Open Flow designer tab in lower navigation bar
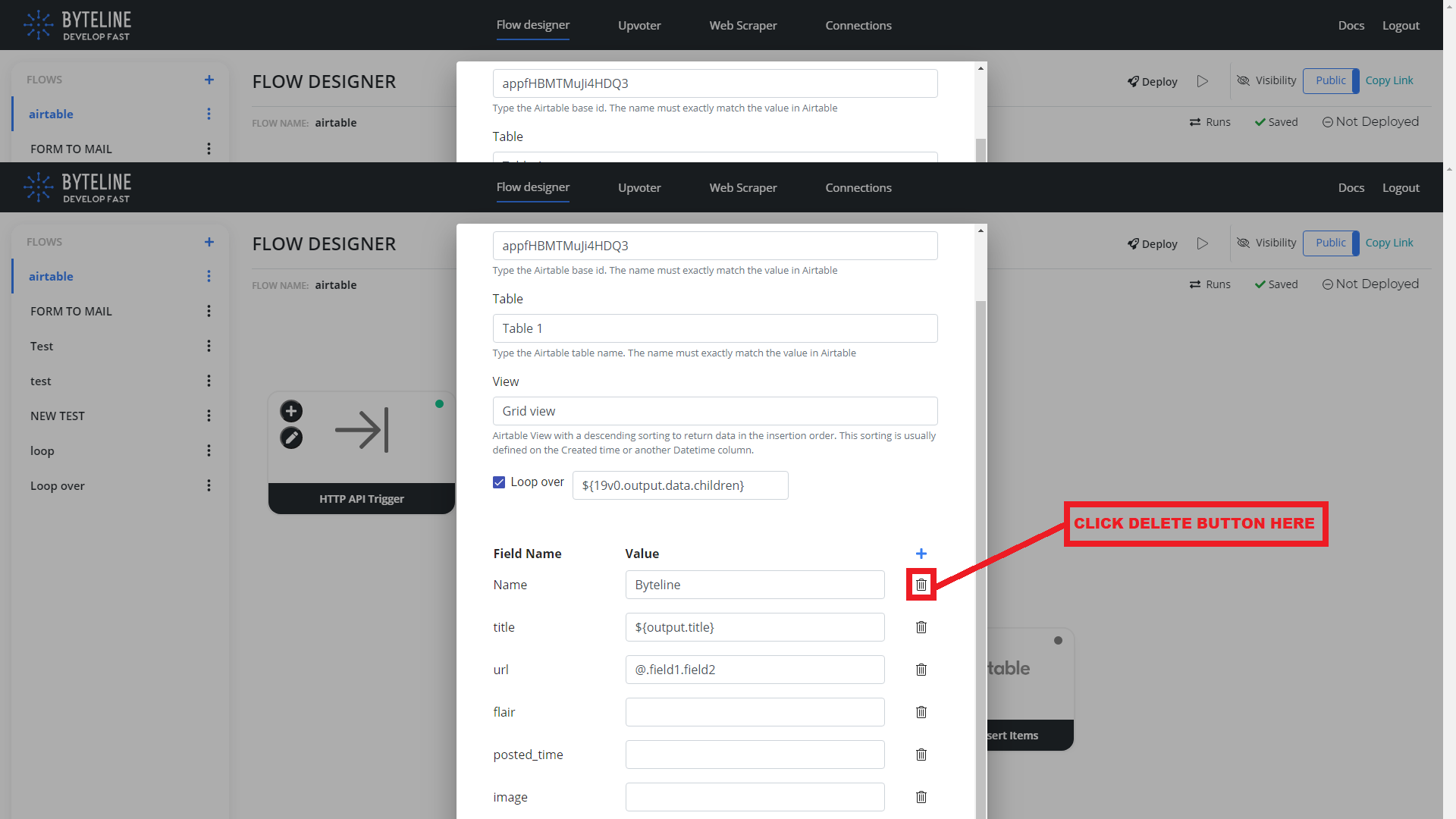 [533, 187]
